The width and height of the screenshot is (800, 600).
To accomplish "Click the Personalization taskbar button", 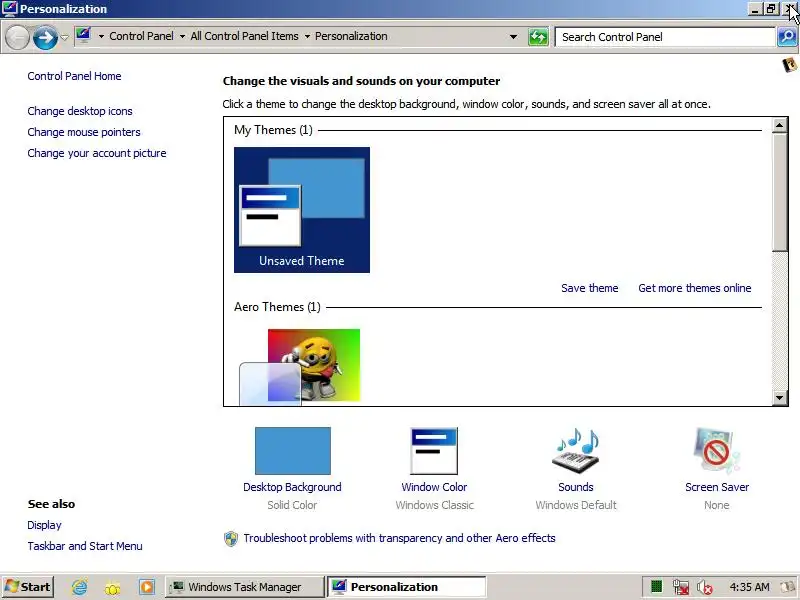I will point(407,587).
